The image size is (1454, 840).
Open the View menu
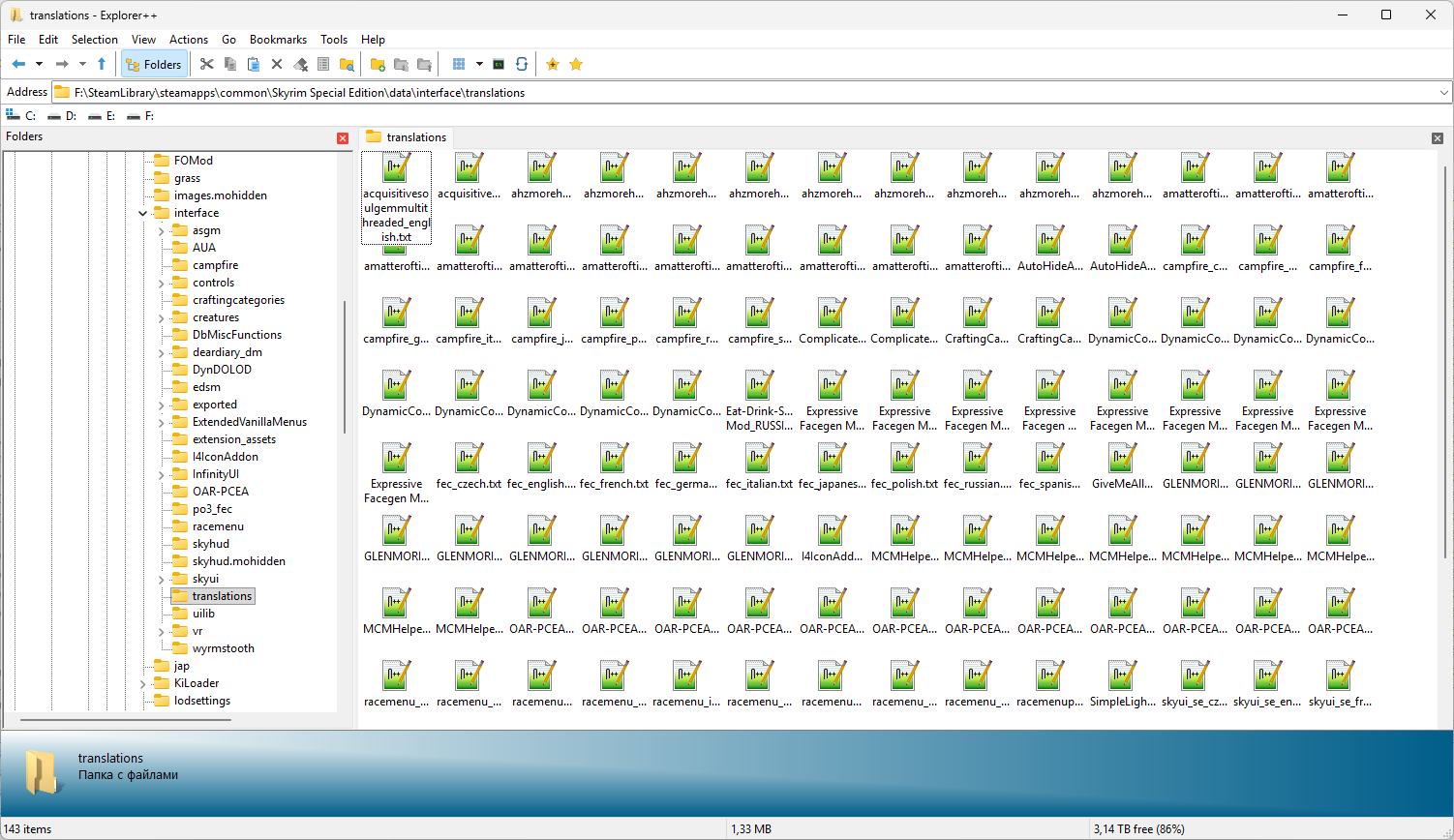tap(143, 40)
